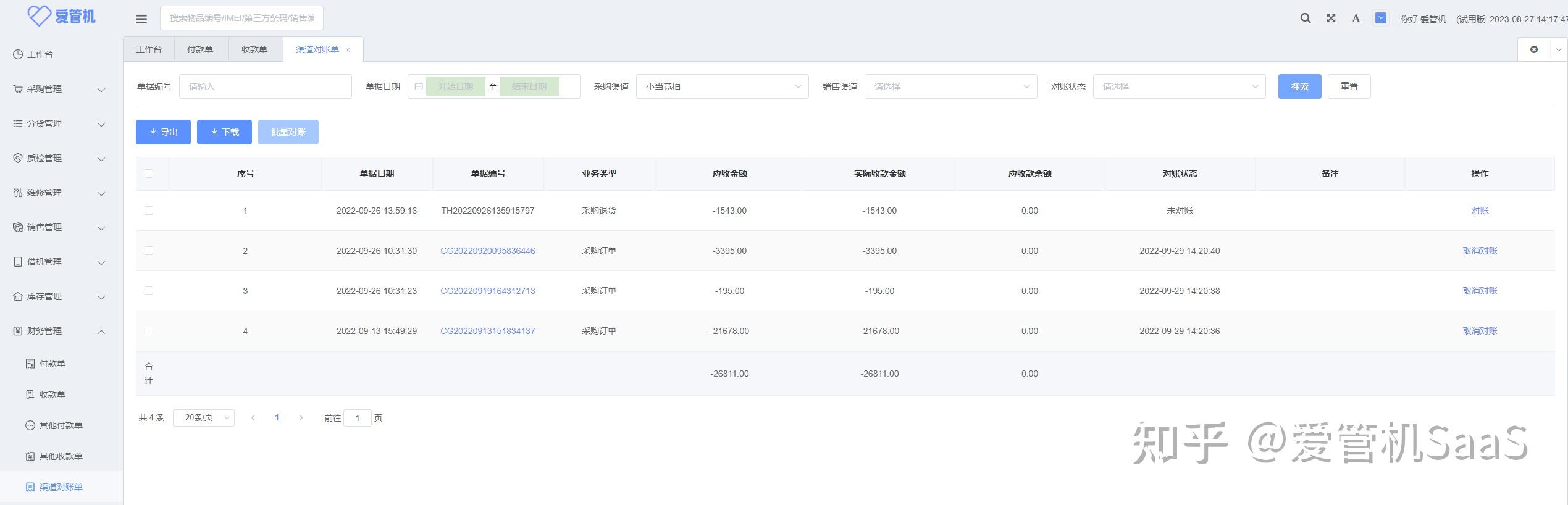Viewport: 1568px width, 505px height.
Task: Open the font size 'A' icon
Action: [1356, 19]
